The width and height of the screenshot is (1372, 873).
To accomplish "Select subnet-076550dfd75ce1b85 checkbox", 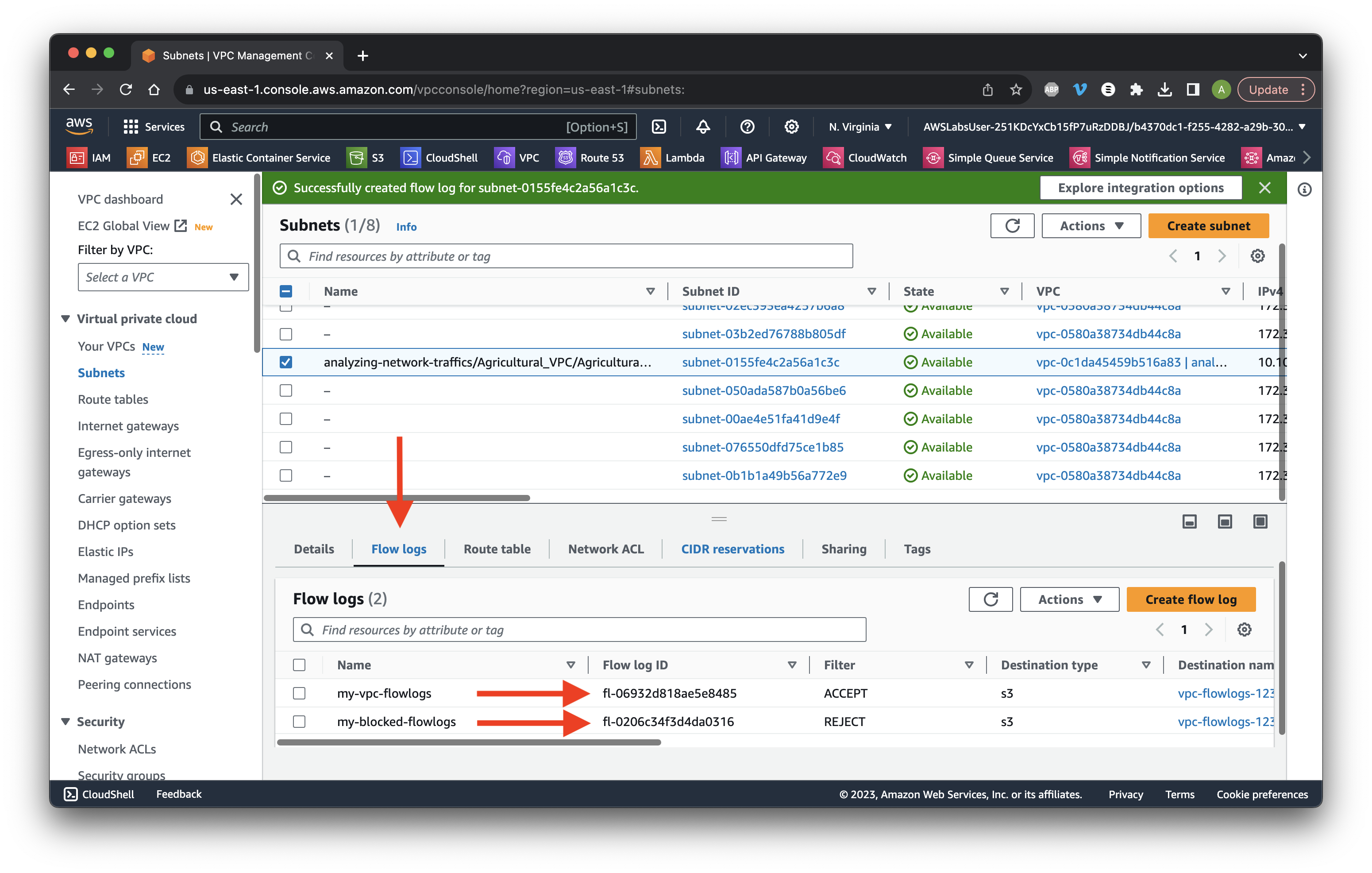I will 286,447.
